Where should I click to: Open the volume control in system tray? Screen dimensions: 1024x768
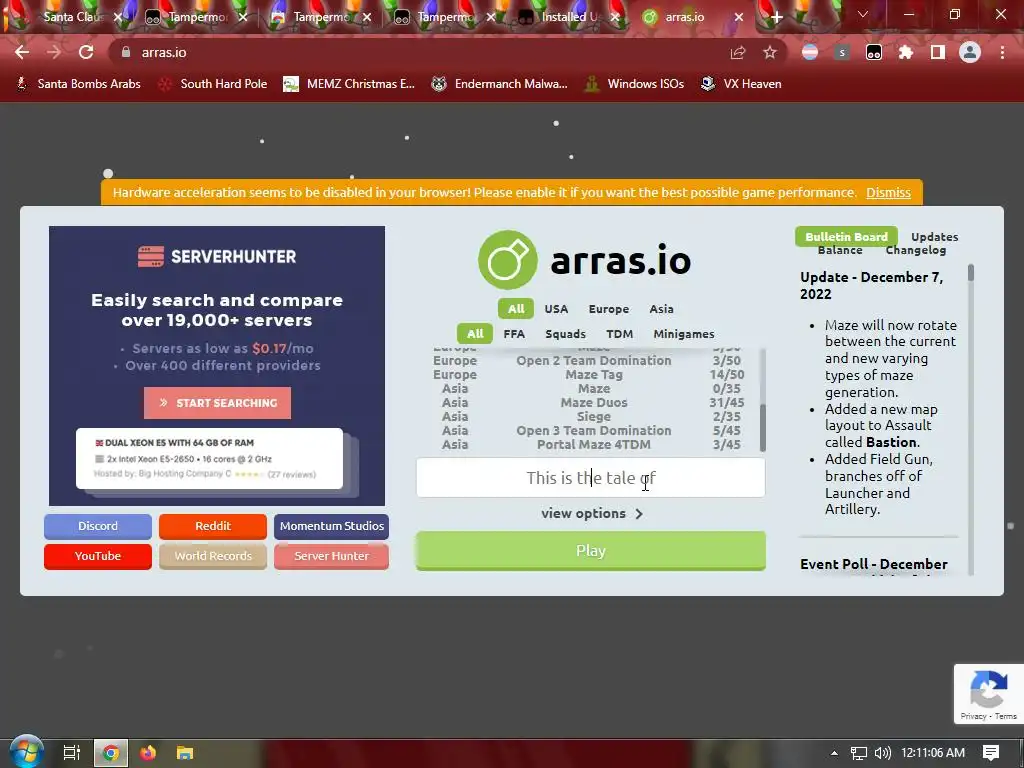pyautogui.click(x=883, y=753)
